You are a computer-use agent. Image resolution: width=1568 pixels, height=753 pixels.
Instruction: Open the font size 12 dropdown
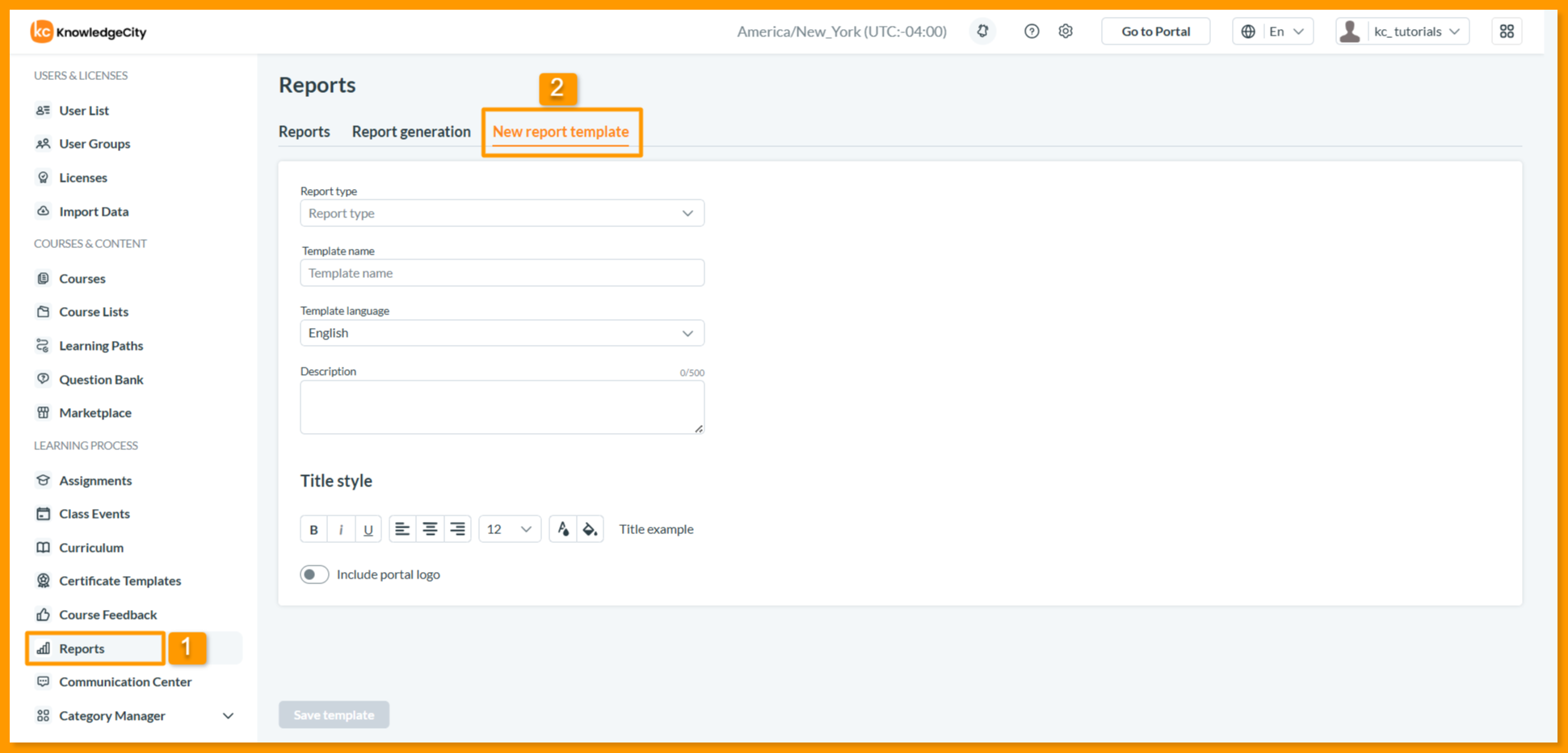(x=510, y=529)
